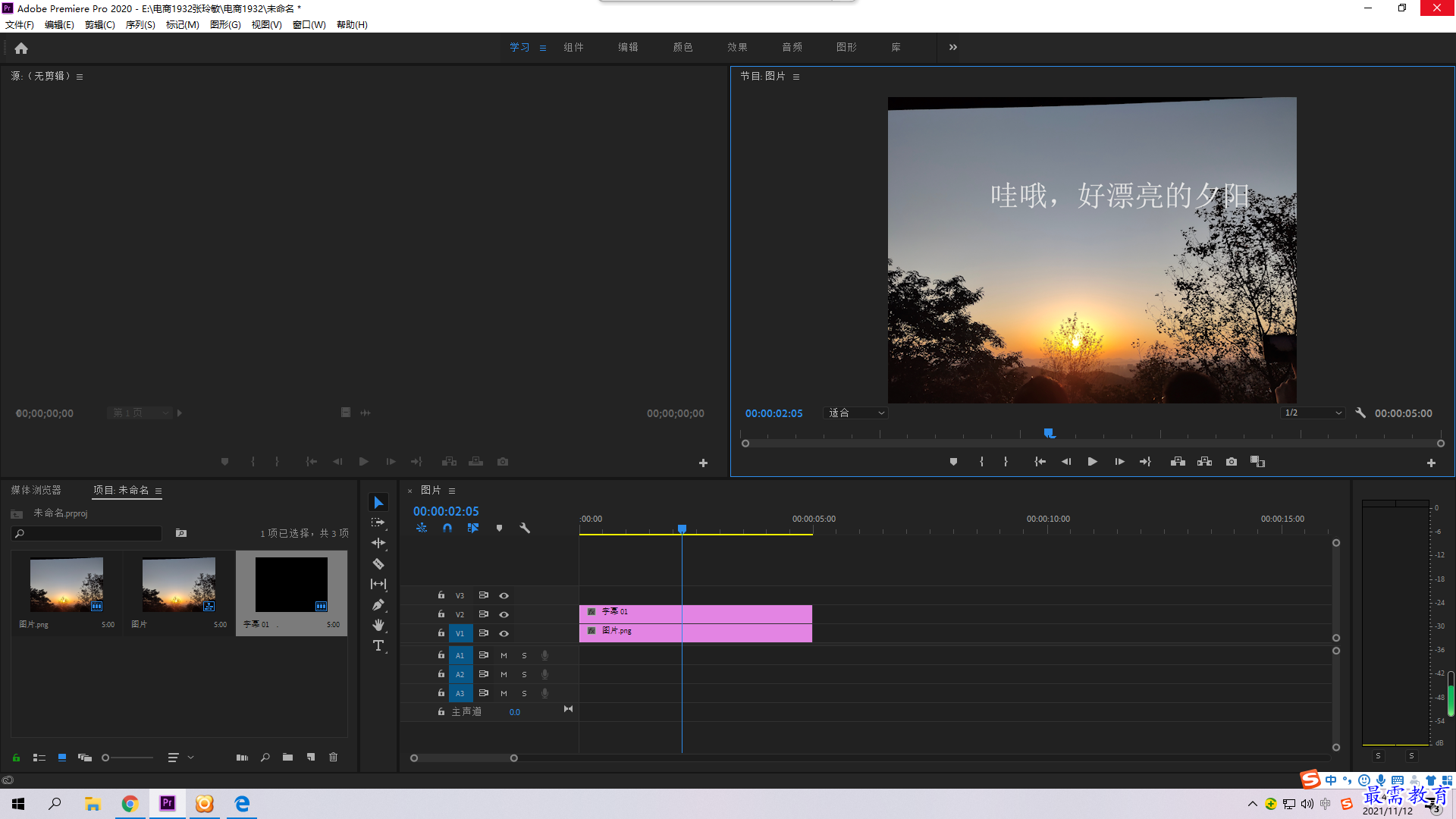
Task: Click Export Frame camera in Program monitor
Action: point(1232,462)
